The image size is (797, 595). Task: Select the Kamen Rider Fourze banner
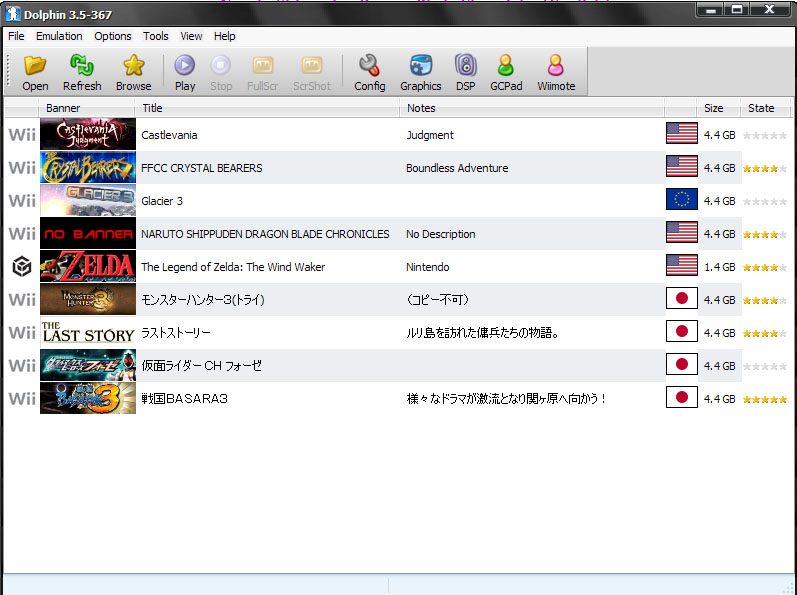pyautogui.click(x=88, y=365)
